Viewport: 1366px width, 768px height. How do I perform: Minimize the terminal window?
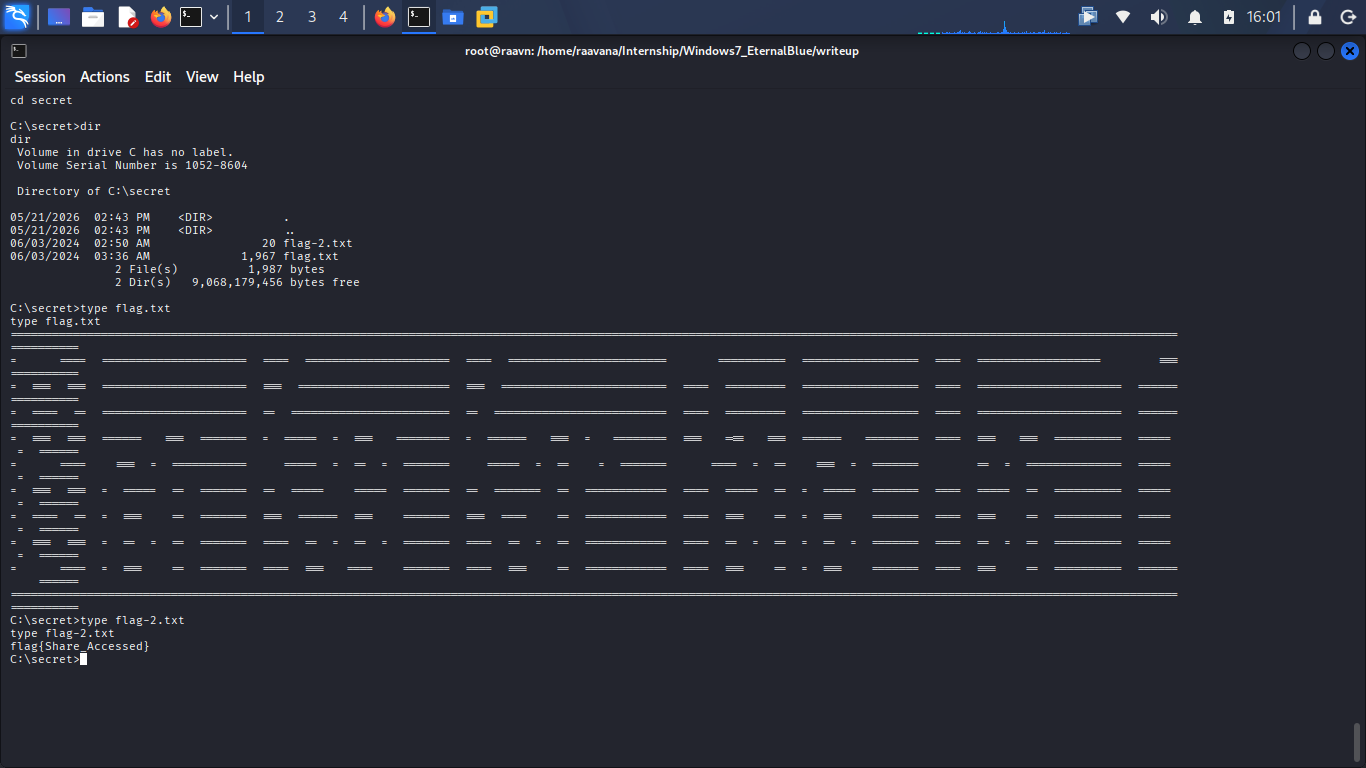click(1302, 51)
